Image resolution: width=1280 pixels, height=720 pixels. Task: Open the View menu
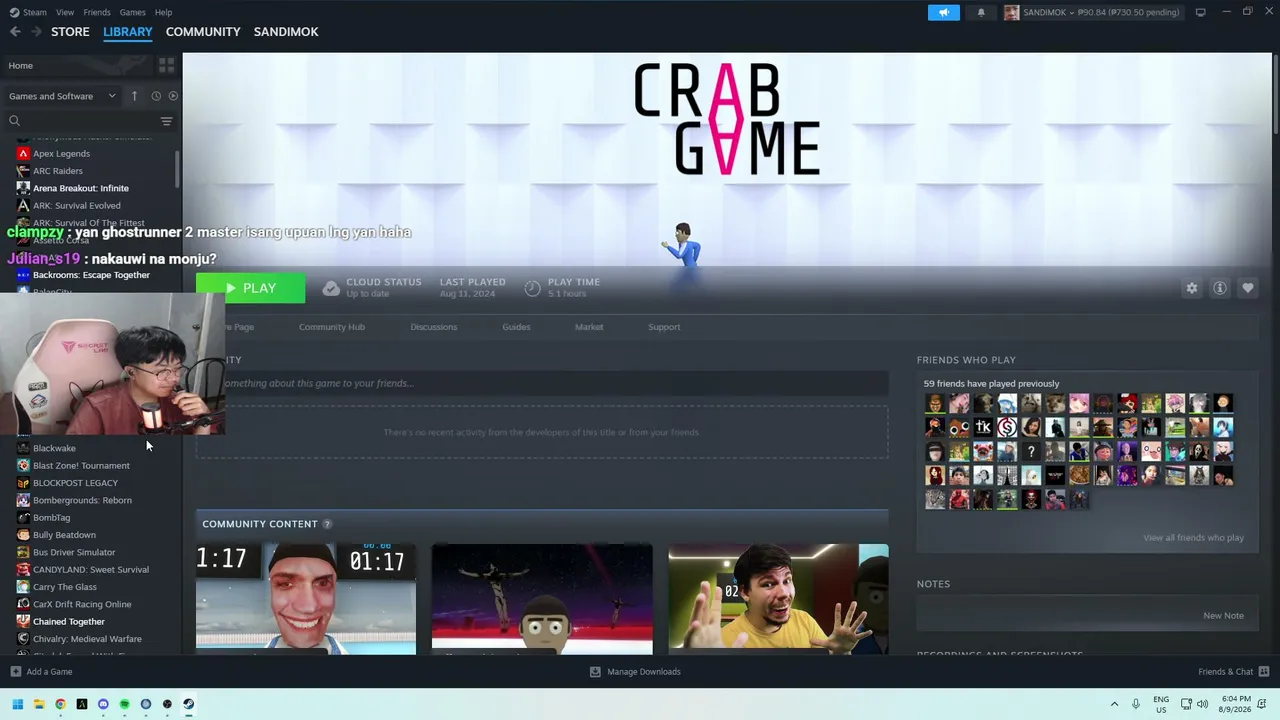click(65, 12)
